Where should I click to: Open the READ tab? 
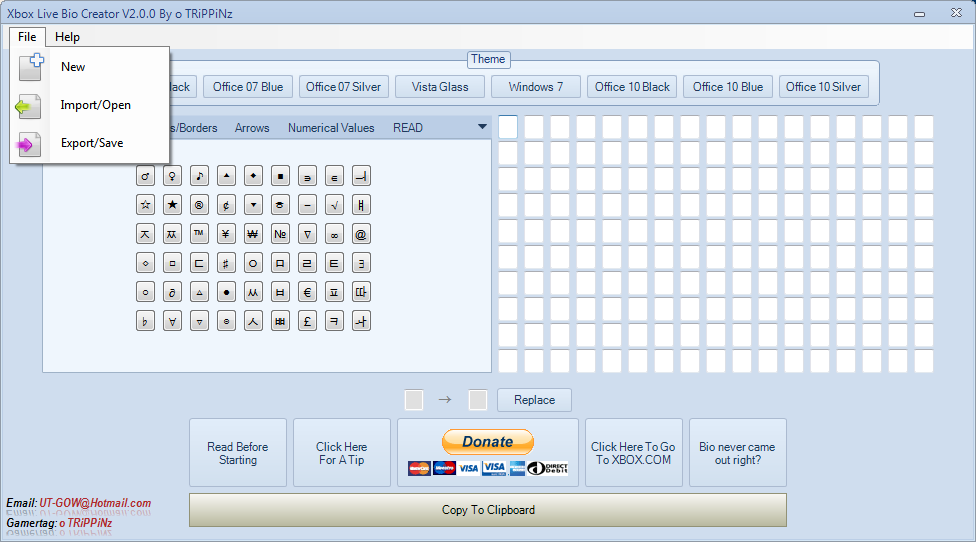[x=408, y=128]
